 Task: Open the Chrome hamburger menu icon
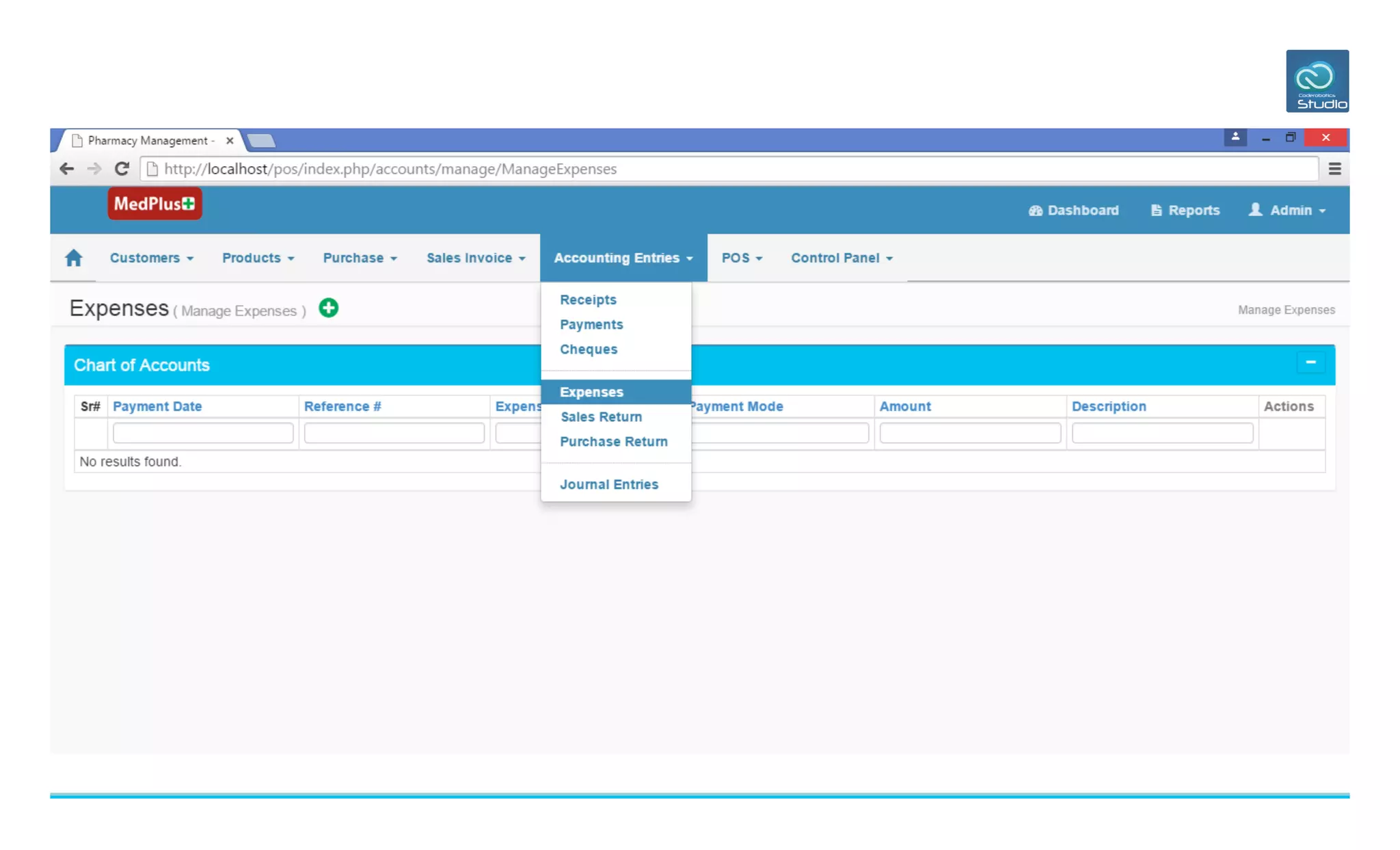click(x=1334, y=169)
